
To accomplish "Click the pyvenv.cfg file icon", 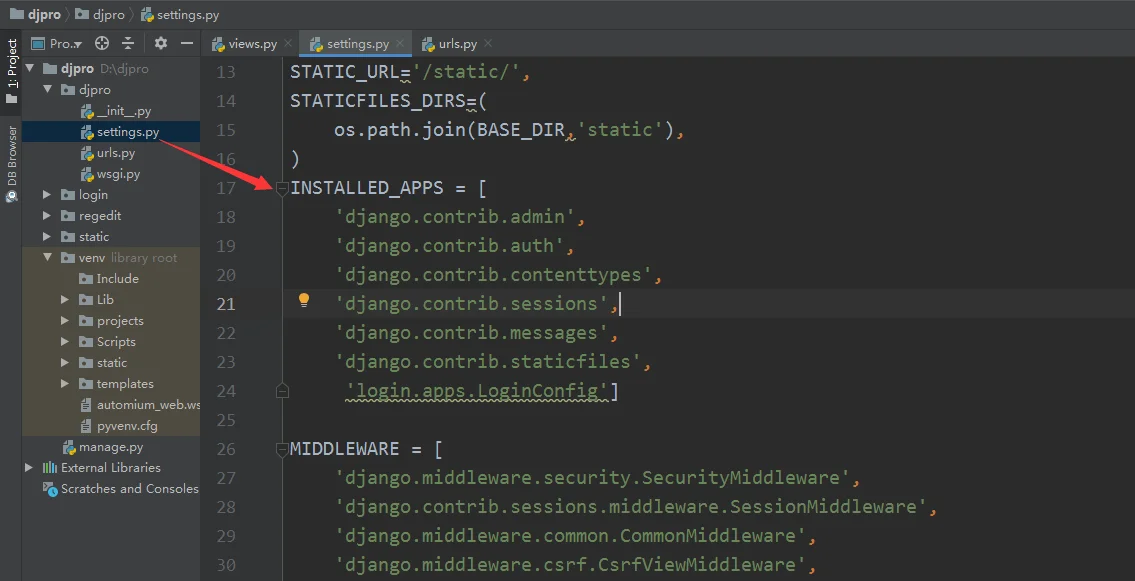I will click(x=85, y=426).
